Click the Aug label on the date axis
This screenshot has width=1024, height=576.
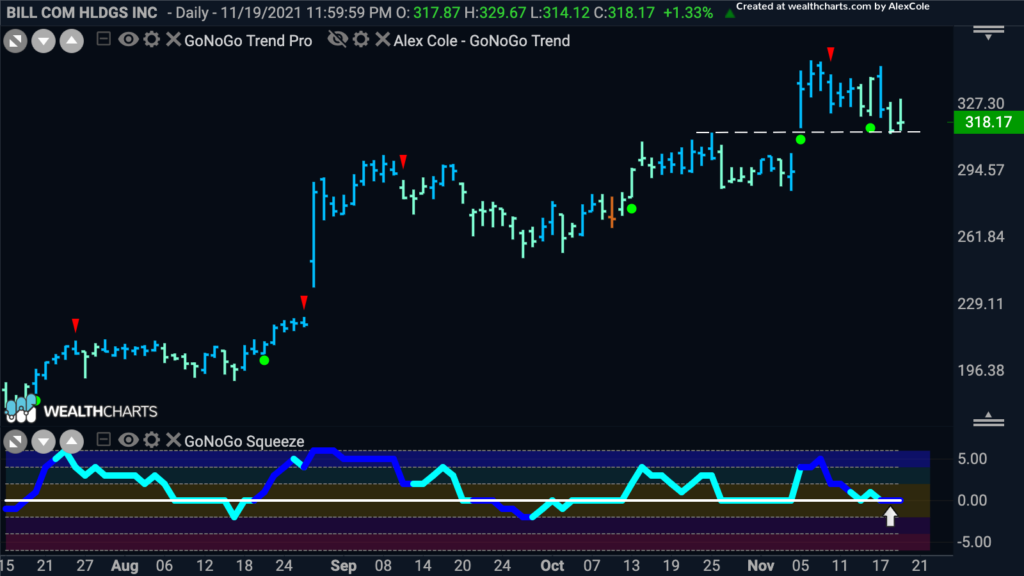[125, 566]
